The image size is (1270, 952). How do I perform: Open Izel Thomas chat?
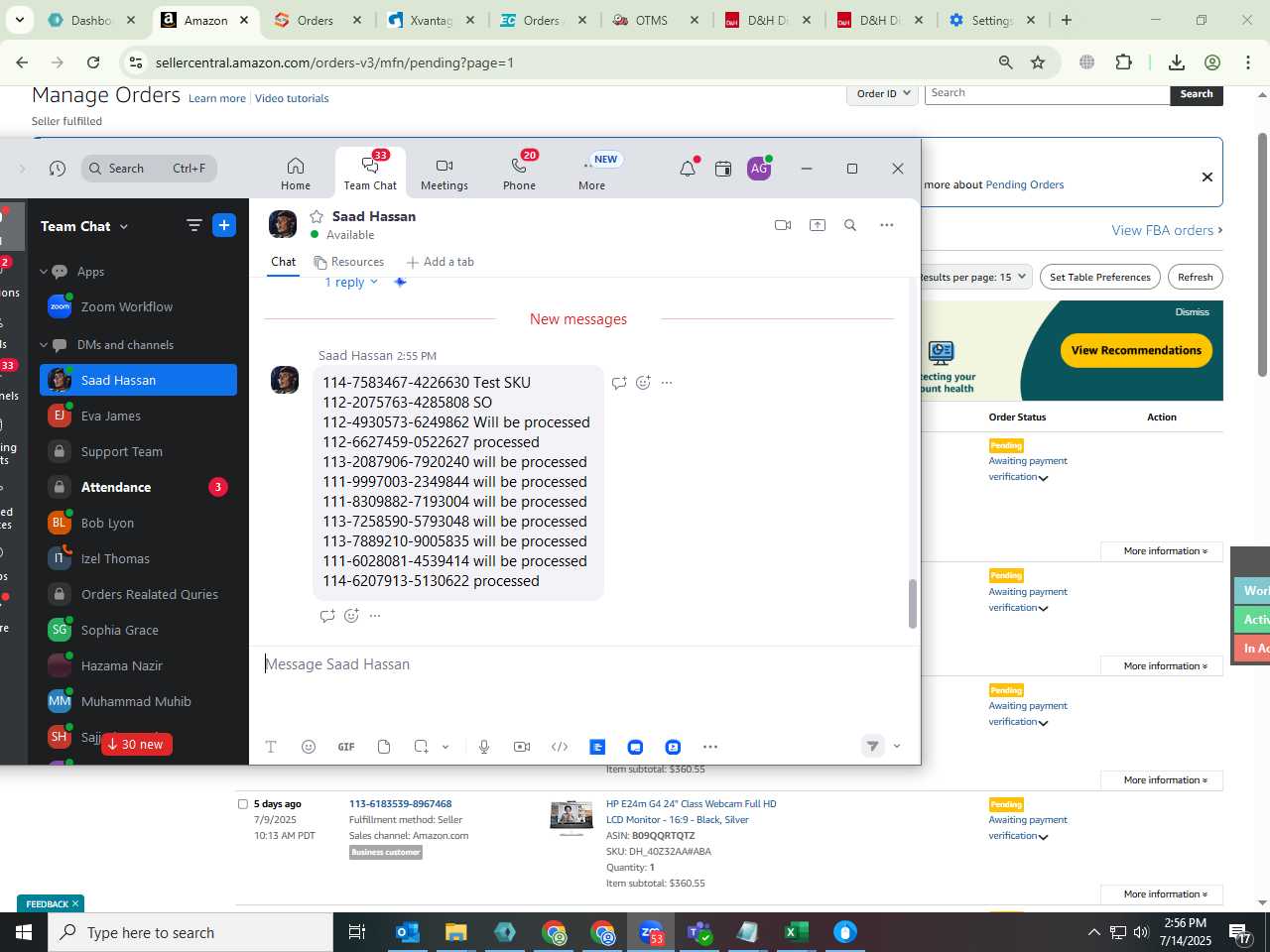138,559
